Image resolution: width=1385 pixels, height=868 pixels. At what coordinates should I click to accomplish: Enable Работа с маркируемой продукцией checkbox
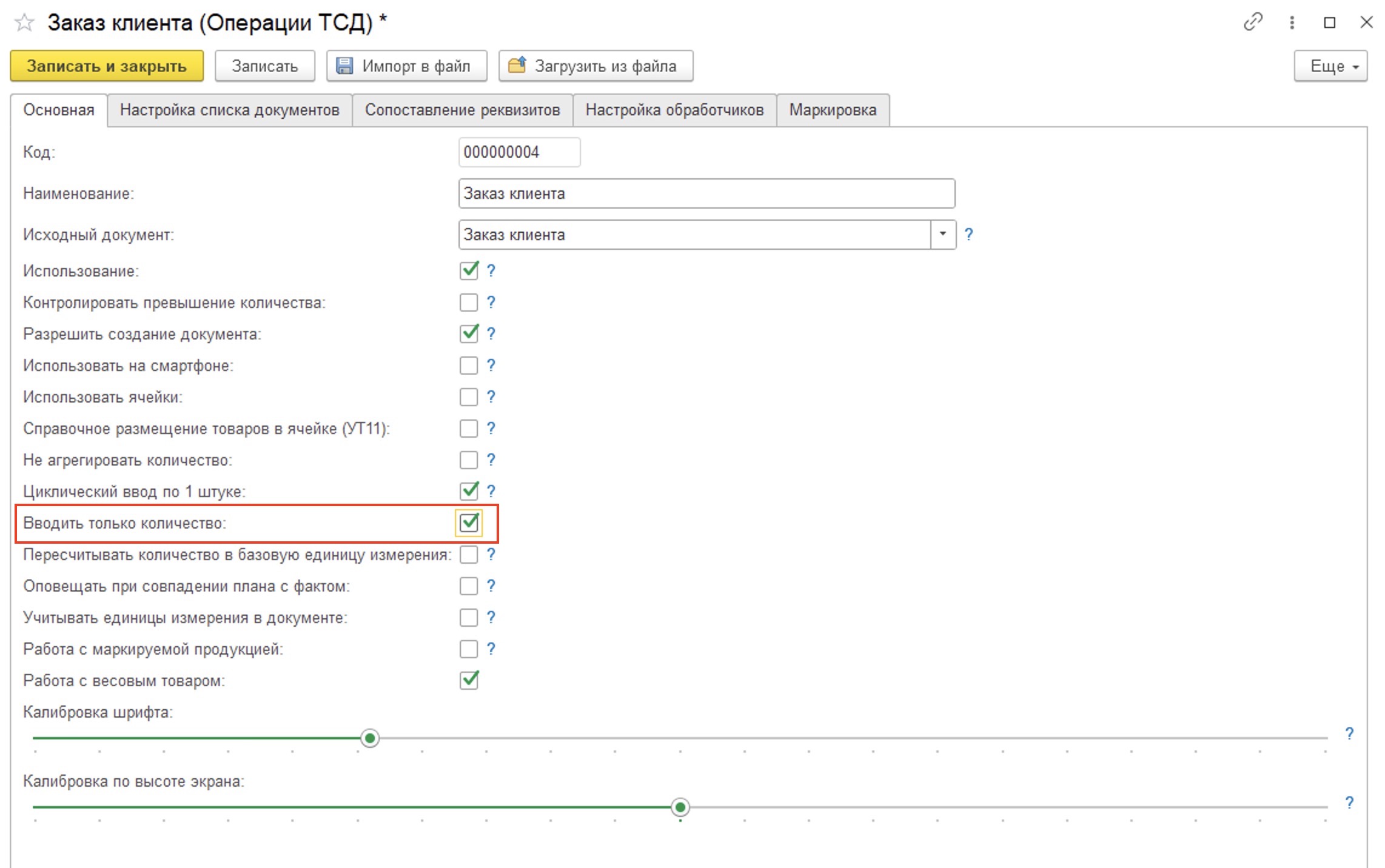469,649
